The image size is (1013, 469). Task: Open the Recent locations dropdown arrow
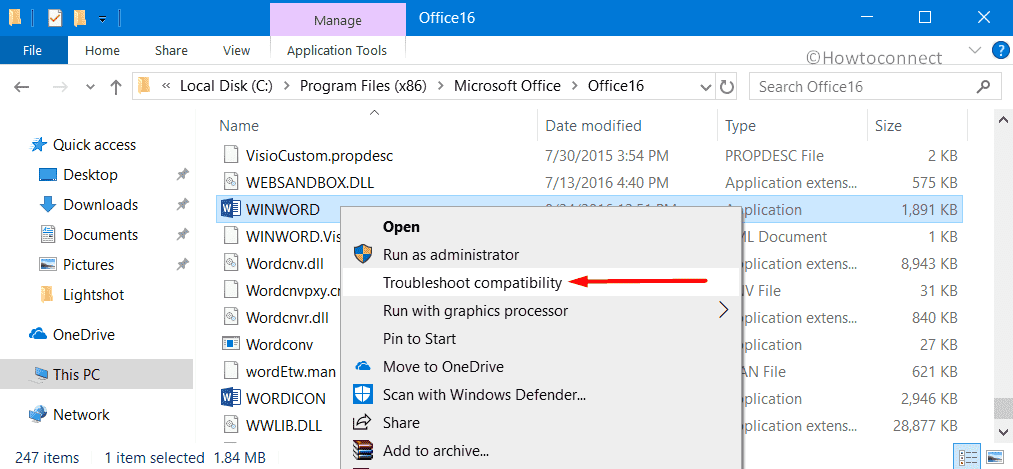click(x=90, y=87)
